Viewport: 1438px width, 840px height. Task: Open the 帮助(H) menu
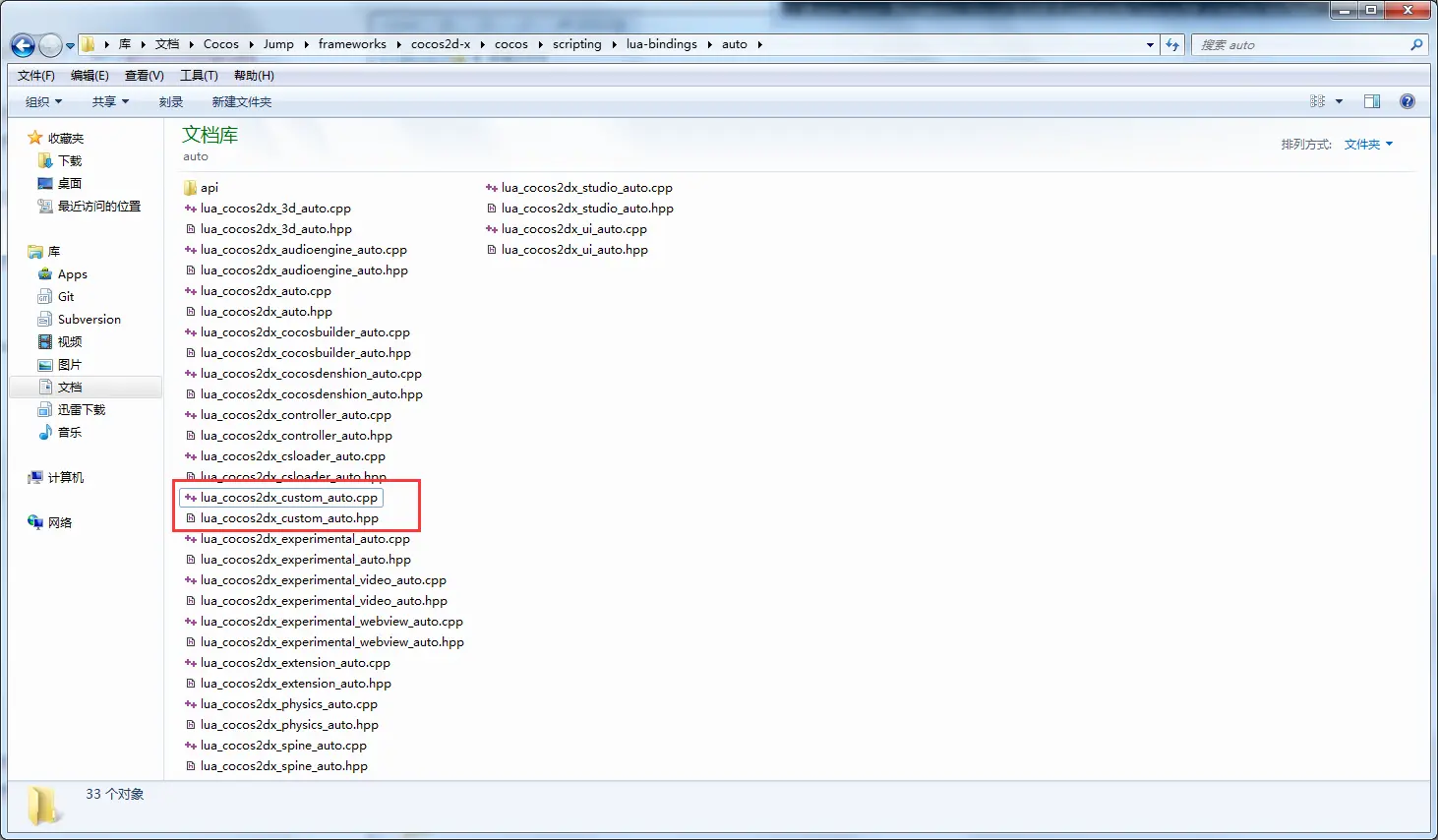click(254, 76)
